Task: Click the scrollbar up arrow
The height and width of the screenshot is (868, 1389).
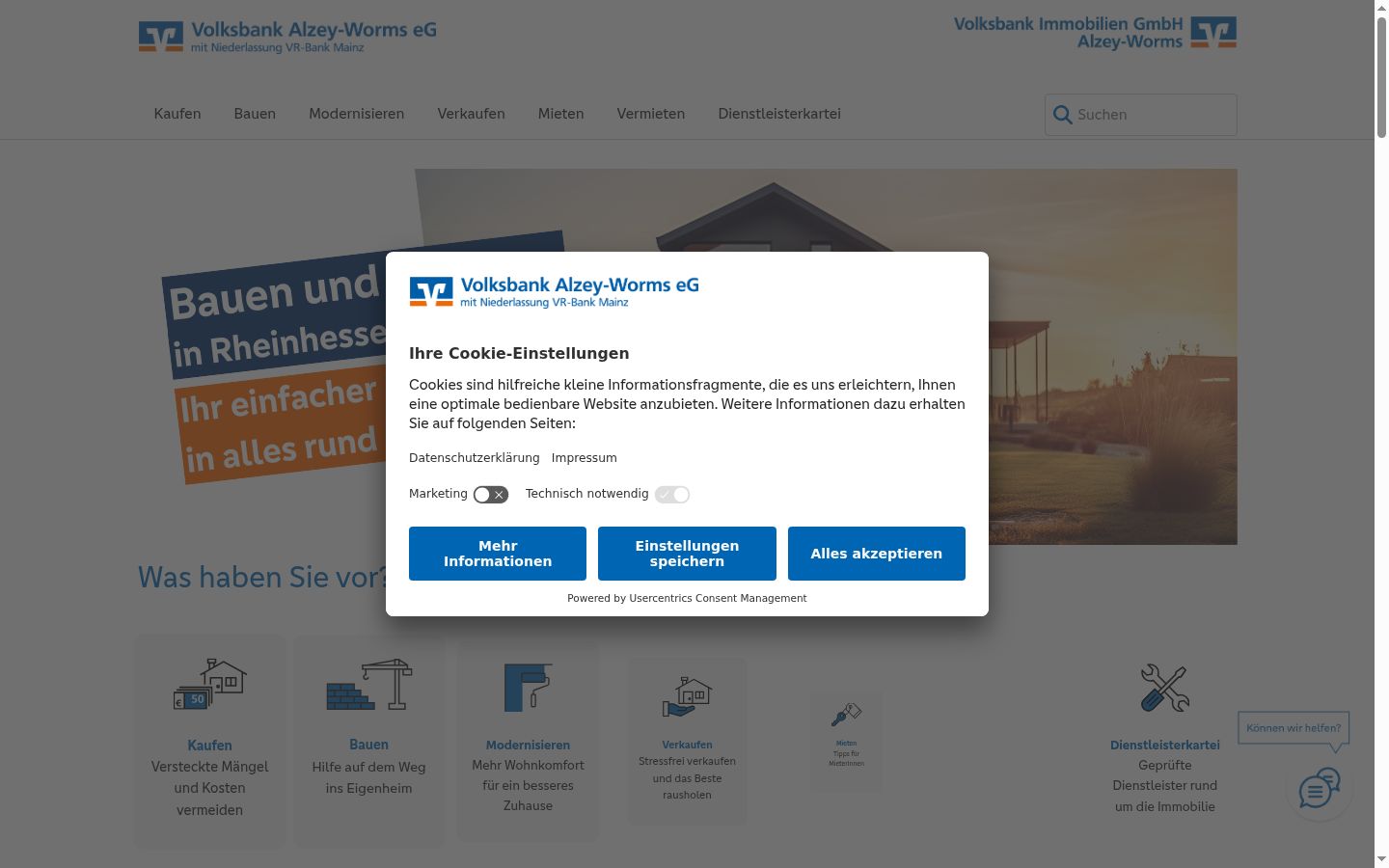Action: [1381, 8]
